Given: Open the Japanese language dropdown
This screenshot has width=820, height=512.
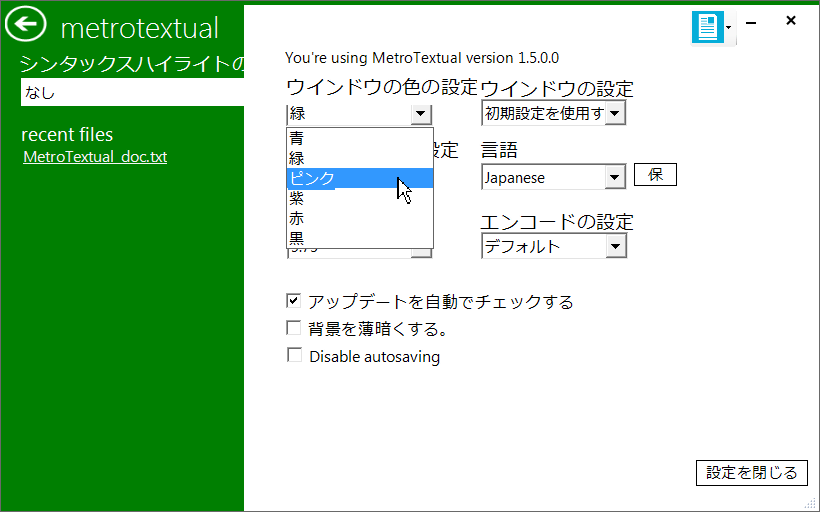Looking at the screenshot, I should (553, 177).
